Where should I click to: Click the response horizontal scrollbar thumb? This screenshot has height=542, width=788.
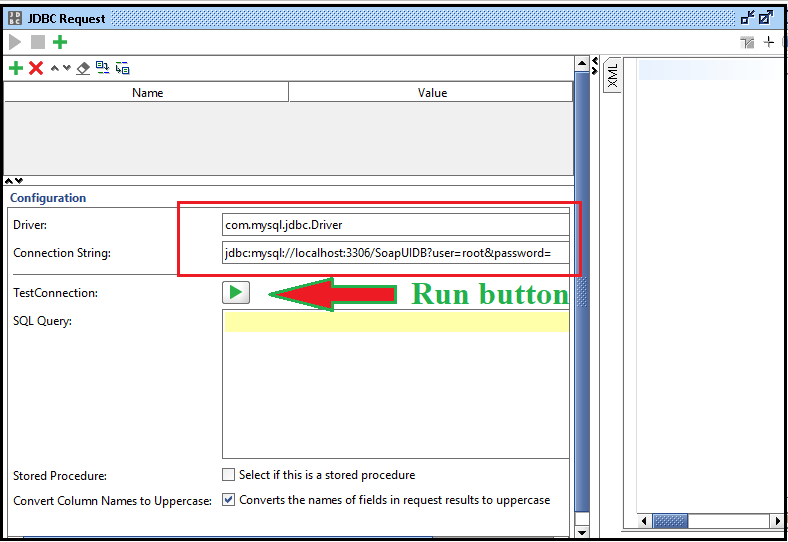pyautogui.click(x=670, y=521)
